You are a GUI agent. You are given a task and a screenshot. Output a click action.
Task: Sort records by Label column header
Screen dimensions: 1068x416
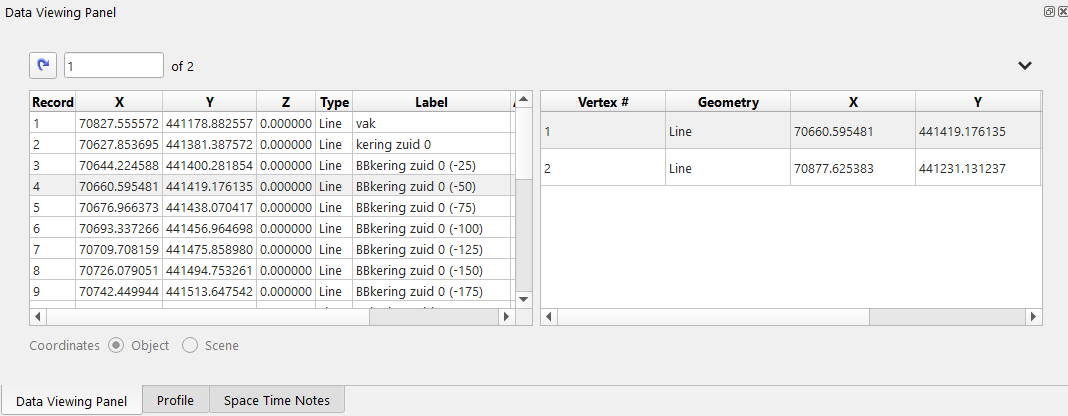click(431, 102)
